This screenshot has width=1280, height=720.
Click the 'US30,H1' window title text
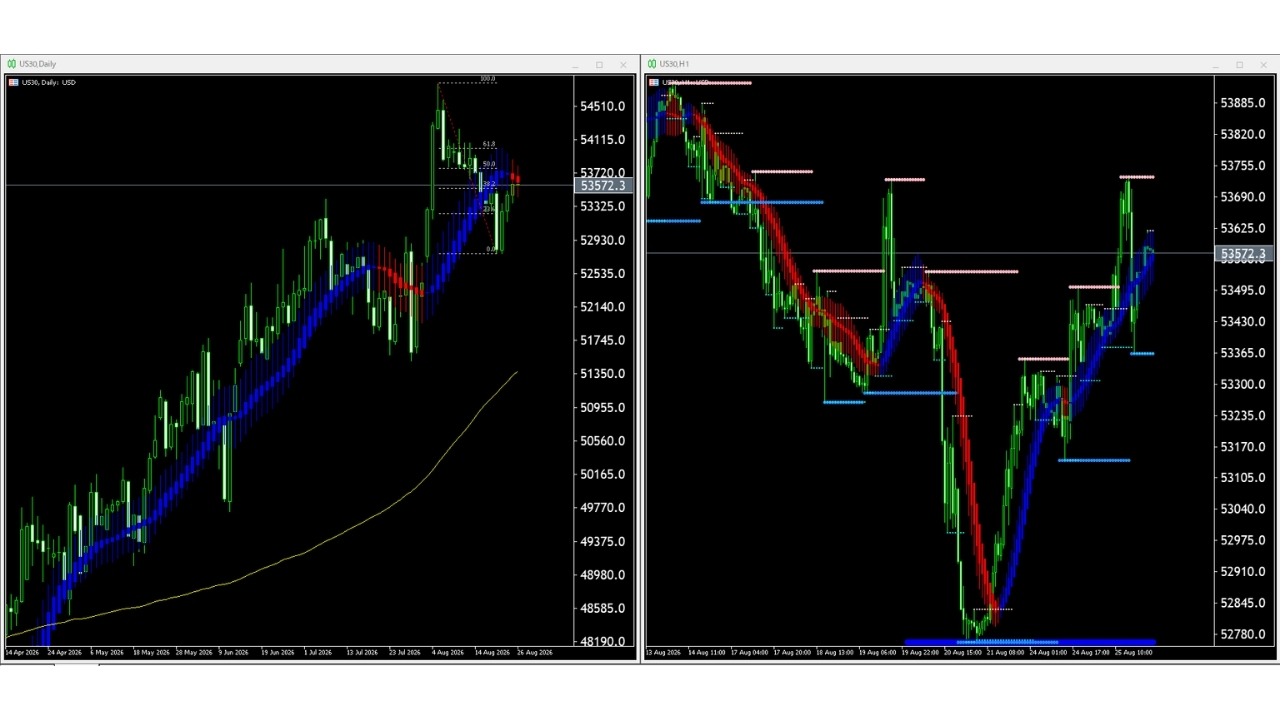pos(674,64)
